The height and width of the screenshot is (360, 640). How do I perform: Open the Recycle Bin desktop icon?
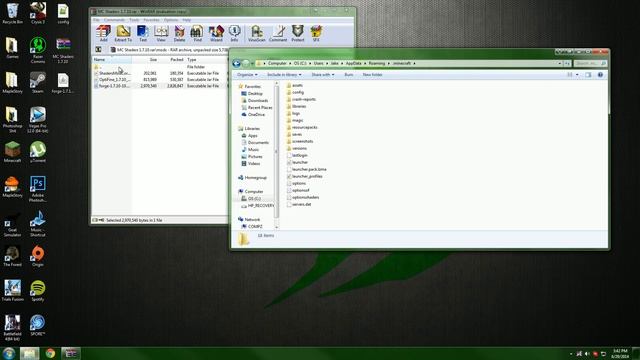click(12, 13)
